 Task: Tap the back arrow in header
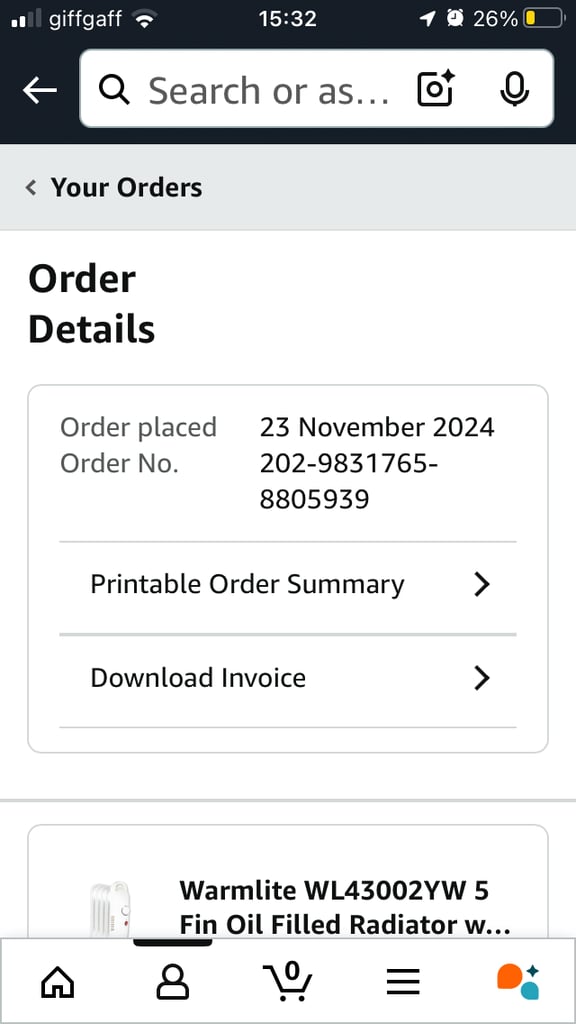coord(40,90)
